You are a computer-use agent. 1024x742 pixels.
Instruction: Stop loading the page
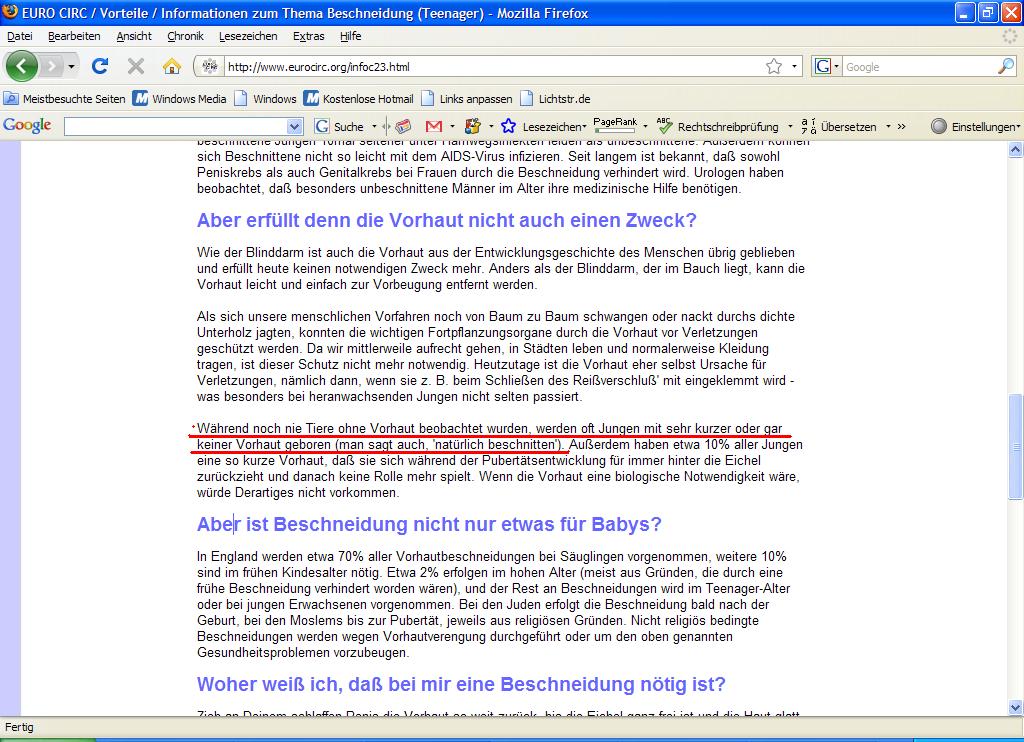coord(136,66)
